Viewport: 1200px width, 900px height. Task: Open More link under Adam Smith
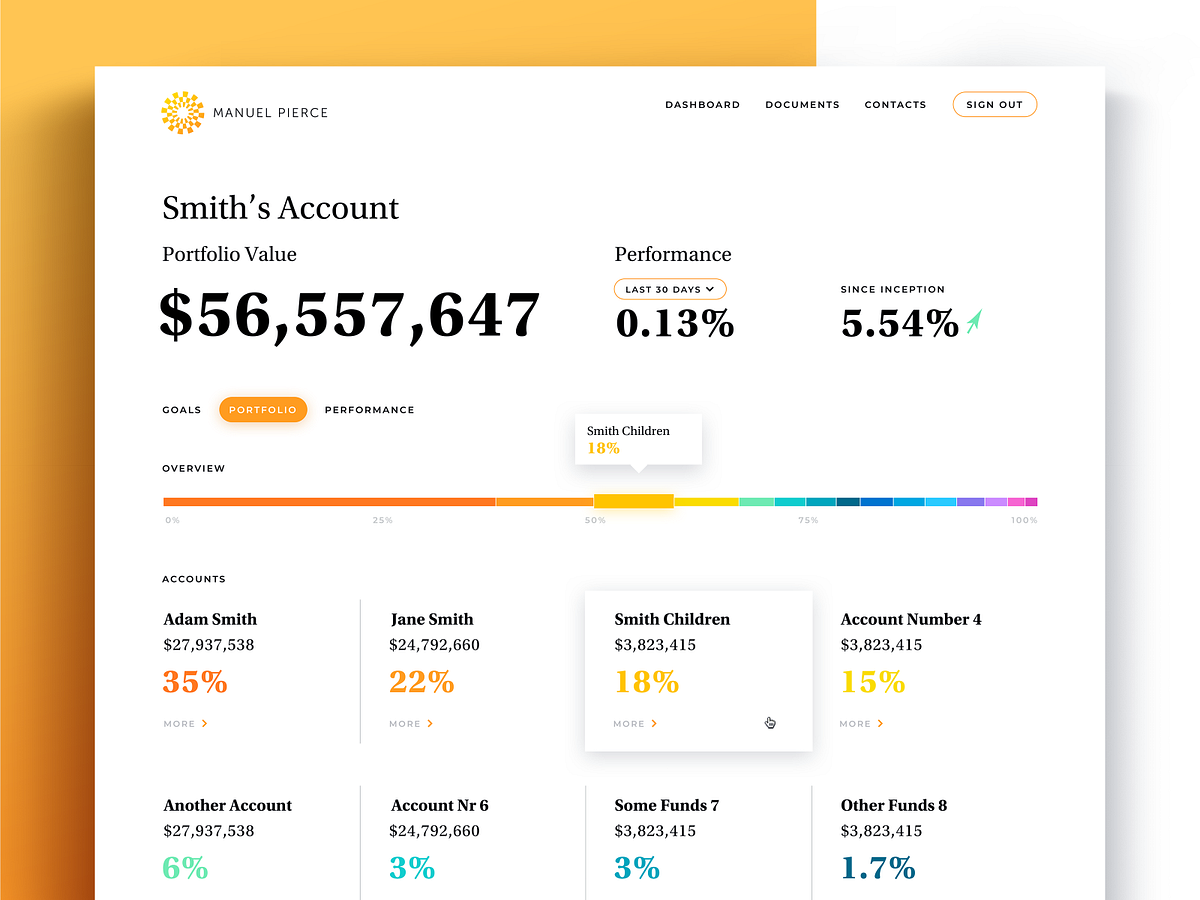click(x=180, y=723)
